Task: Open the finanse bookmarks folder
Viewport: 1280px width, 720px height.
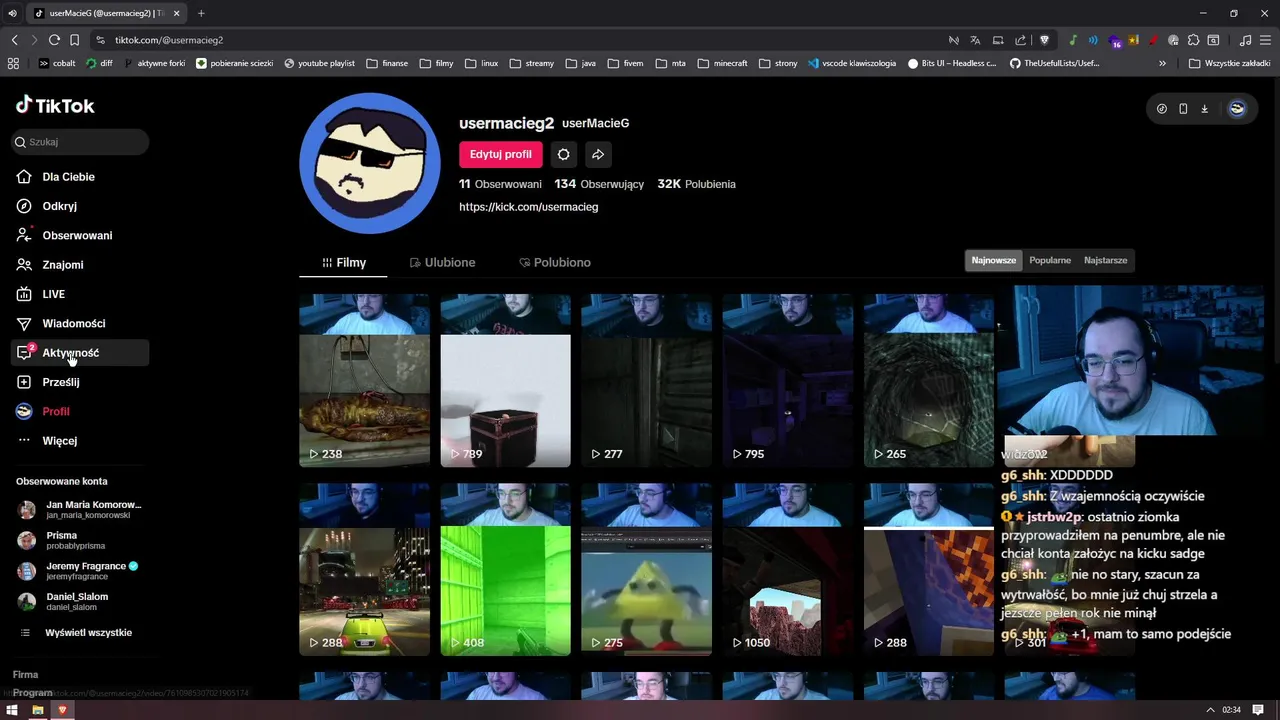Action: point(387,63)
